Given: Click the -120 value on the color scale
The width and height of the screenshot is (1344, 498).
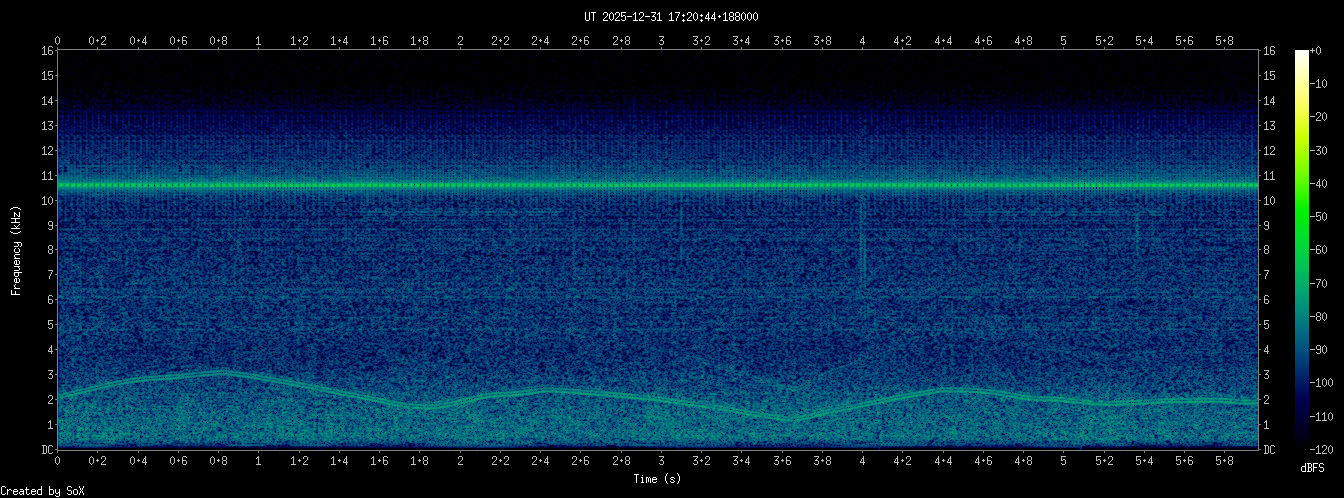Looking at the screenshot, I should pos(1329,448).
